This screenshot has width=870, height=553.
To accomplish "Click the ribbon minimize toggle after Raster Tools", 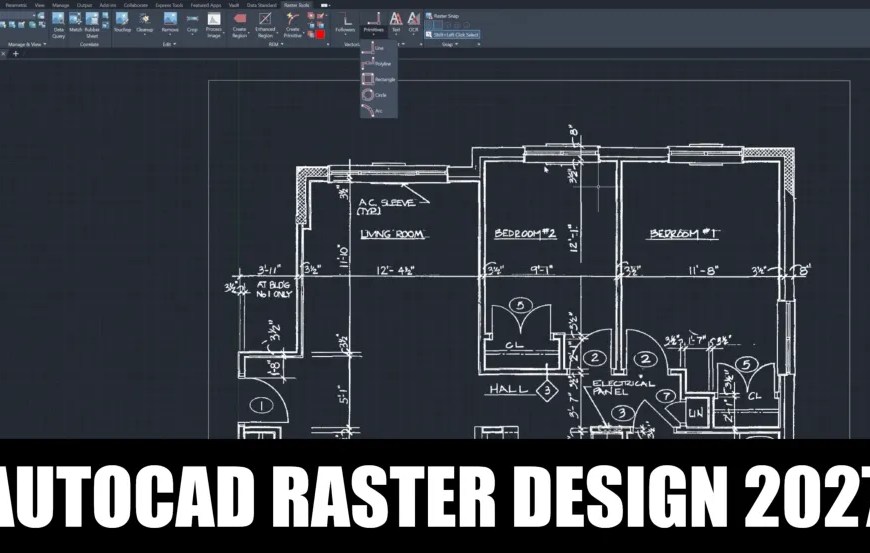I will tap(325, 5).
